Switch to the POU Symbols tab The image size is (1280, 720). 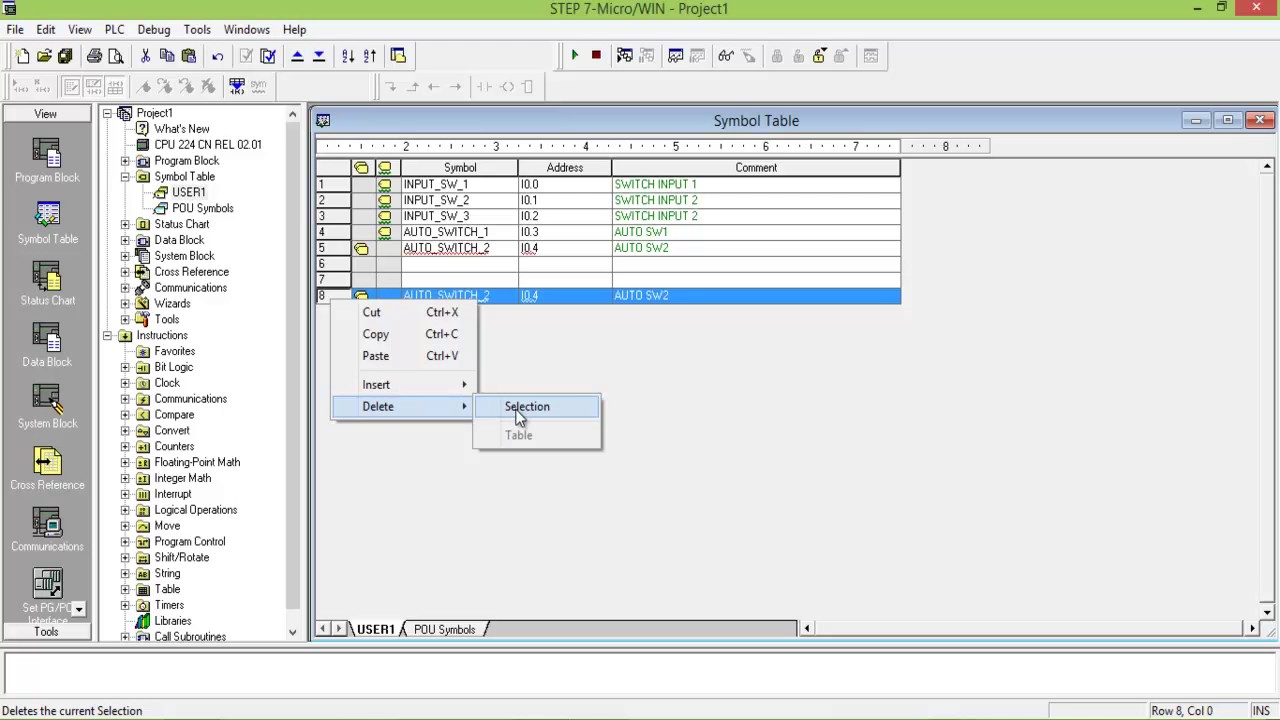click(444, 629)
